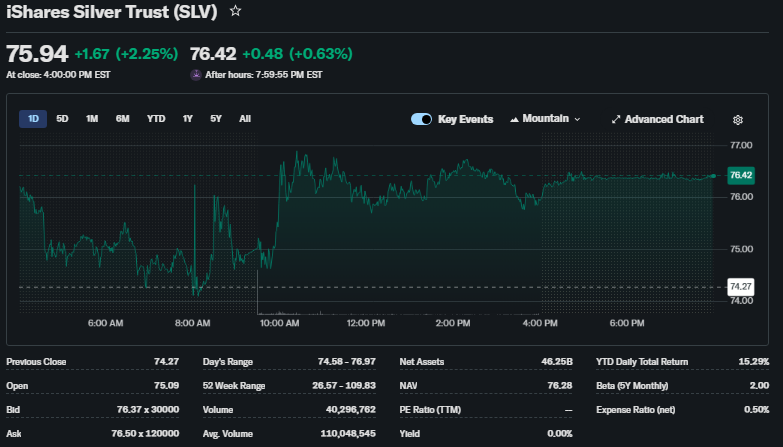Viewport: 783px width, 447px height.
Task: Click the expand arrows icon beside Advanced Chart
Action: tap(616, 119)
